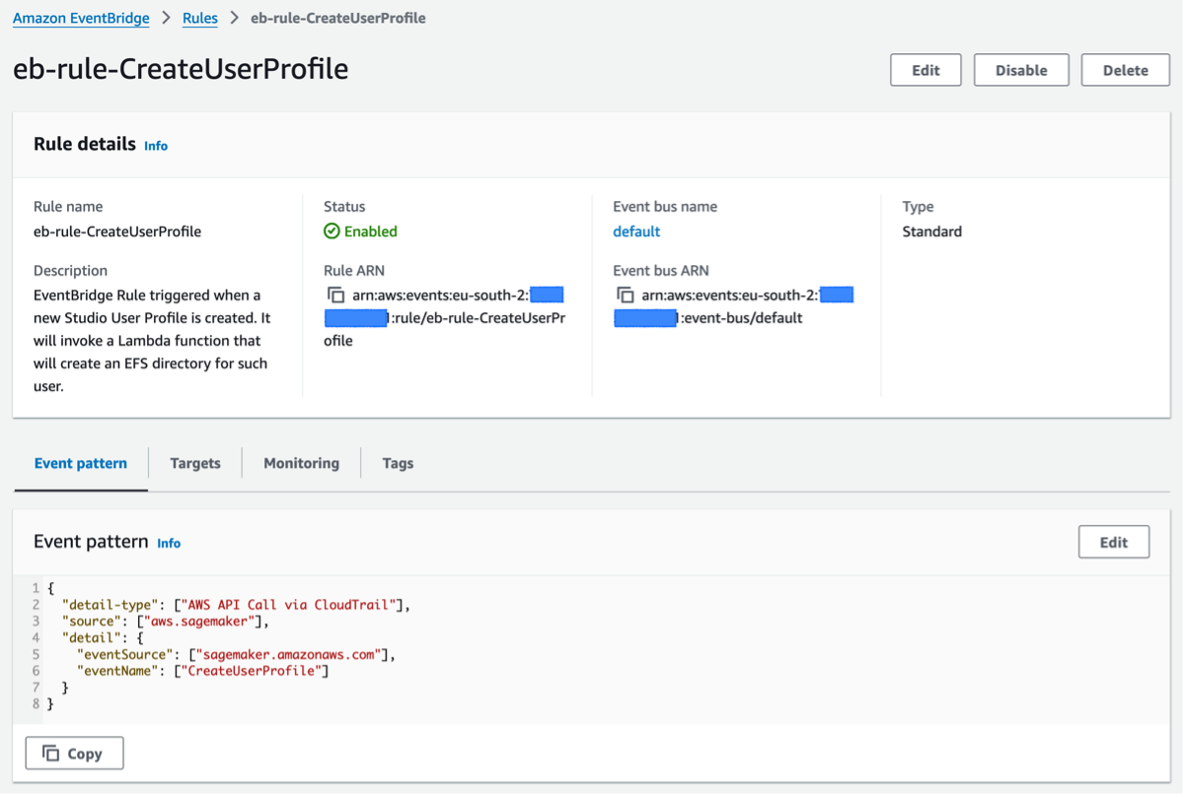This screenshot has width=1185, height=797.
Task: Click the "detail-type" line in the pattern
Action: point(236,604)
